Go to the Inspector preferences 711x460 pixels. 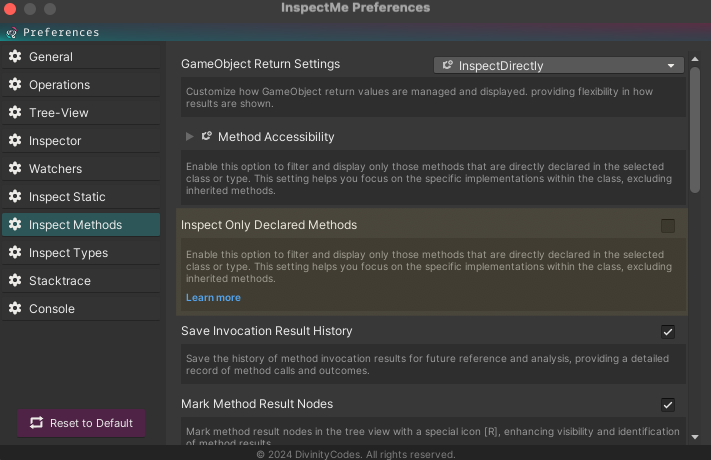(x=81, y=141)
